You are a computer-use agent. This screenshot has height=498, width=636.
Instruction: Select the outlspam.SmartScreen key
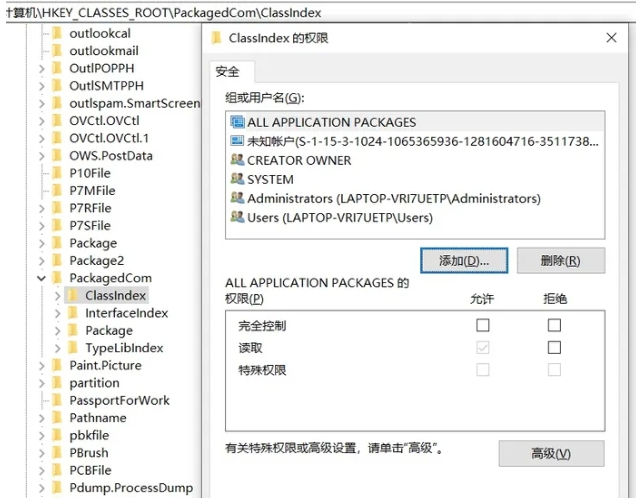coord(135,103)
